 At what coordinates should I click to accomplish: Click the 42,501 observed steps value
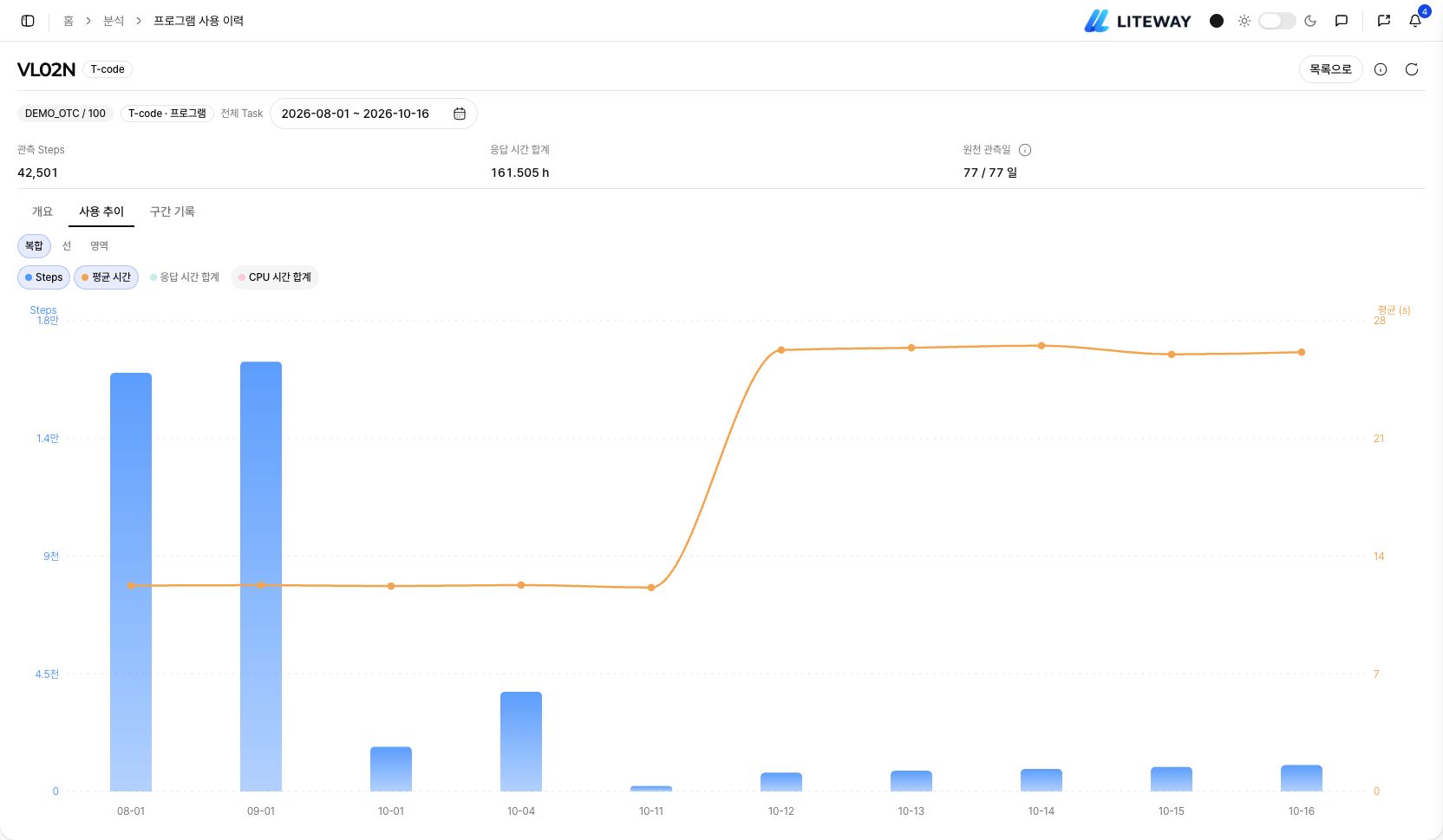point(37,173)
